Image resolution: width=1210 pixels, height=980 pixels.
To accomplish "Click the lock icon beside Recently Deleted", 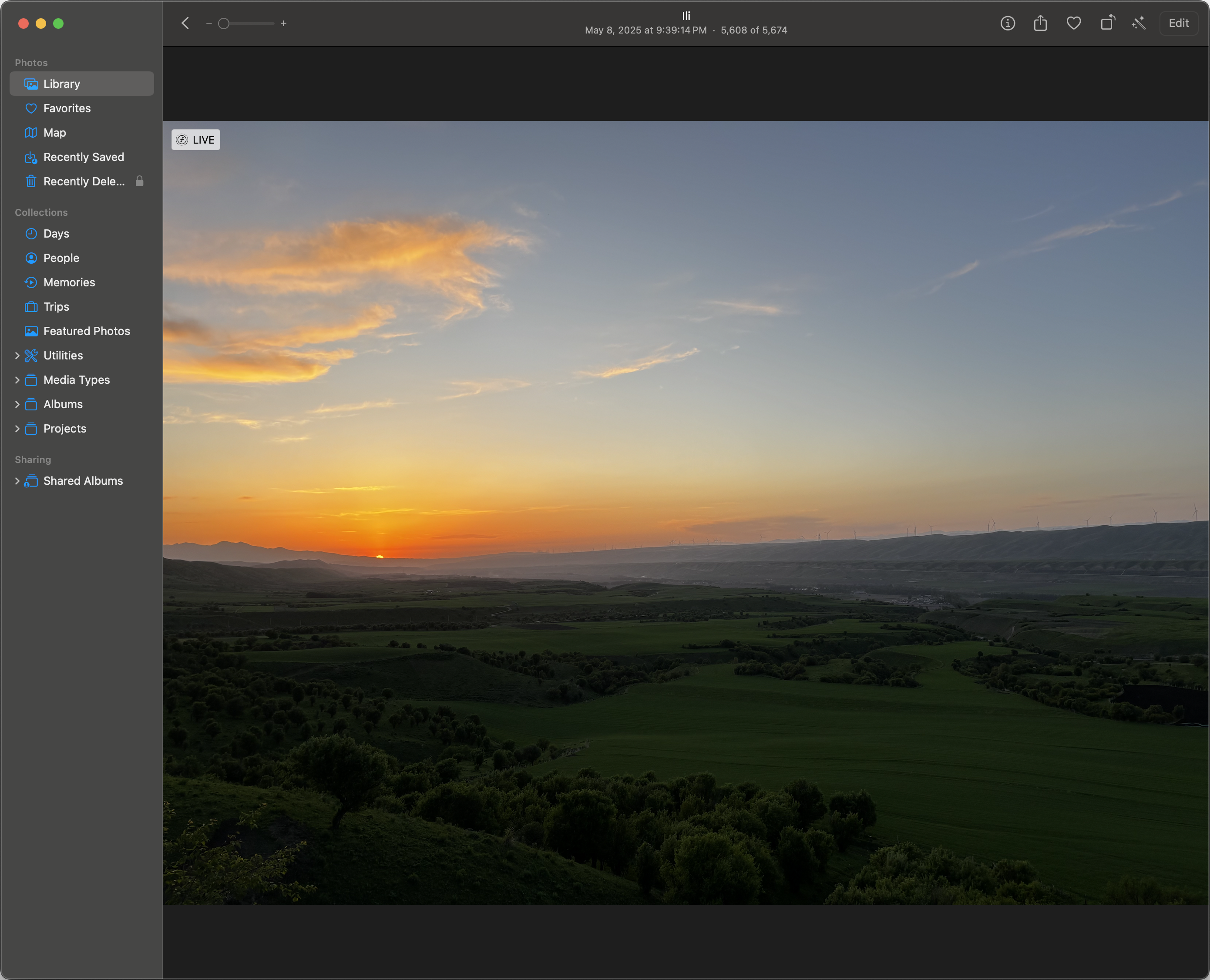I will [139, 181].
